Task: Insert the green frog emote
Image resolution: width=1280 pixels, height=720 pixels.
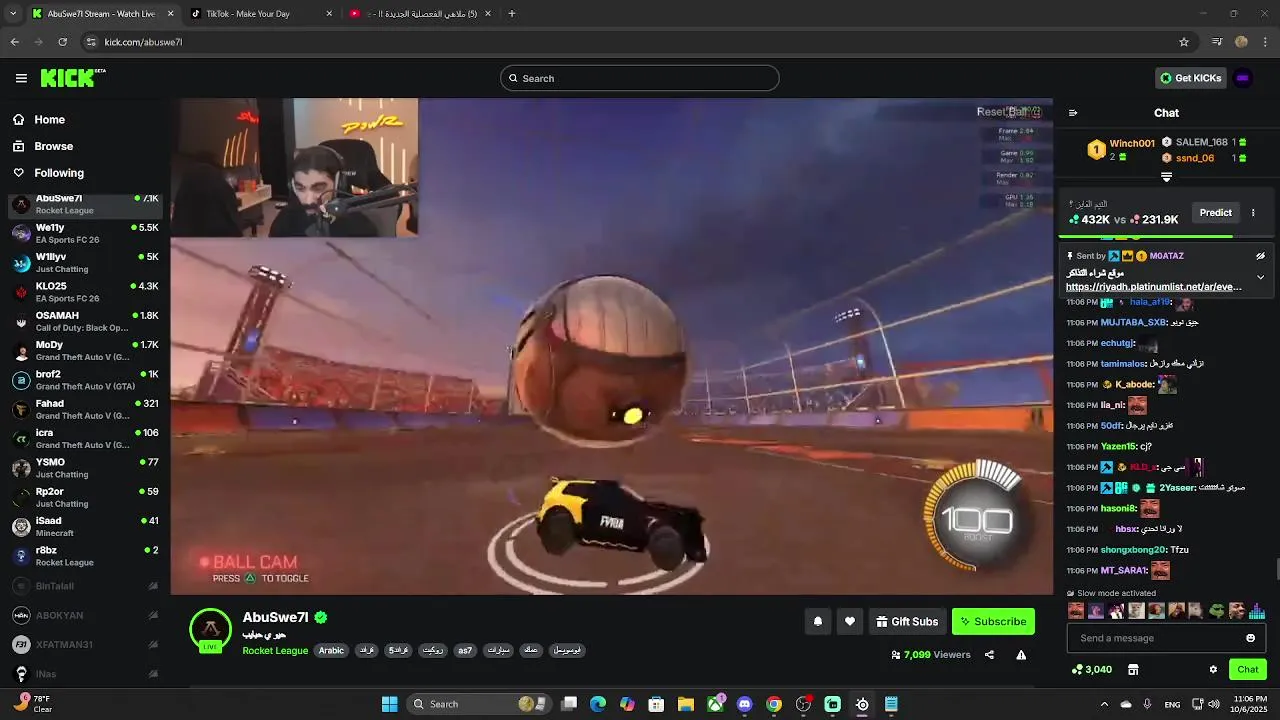Action: tap(1217, 611)
